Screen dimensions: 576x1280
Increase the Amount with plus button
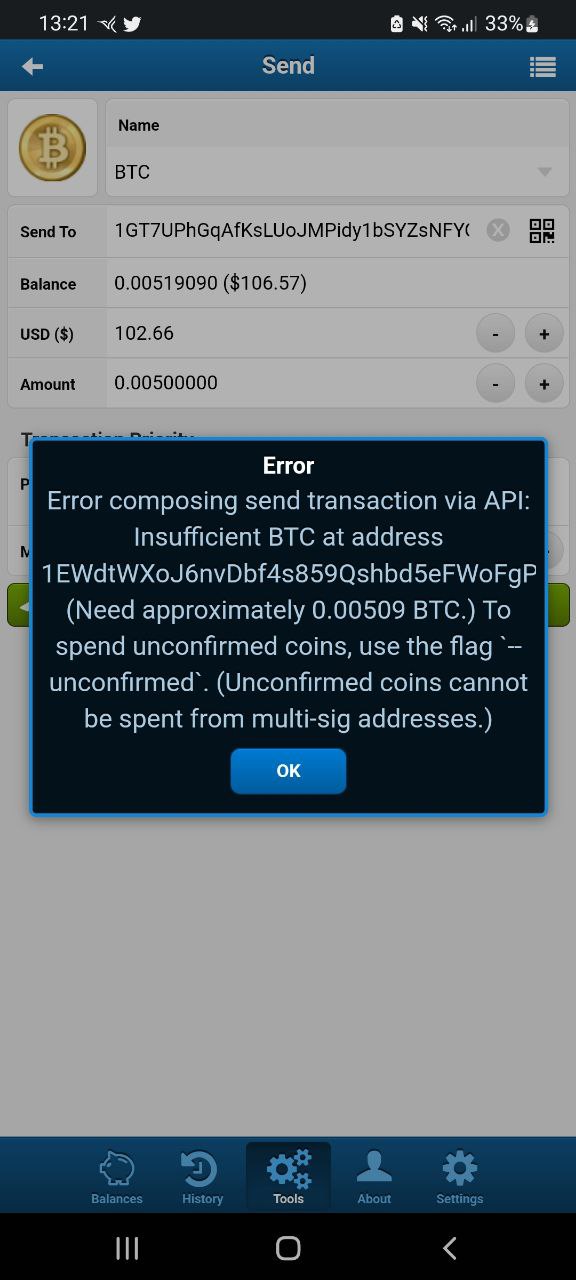(x=544, y=383)
